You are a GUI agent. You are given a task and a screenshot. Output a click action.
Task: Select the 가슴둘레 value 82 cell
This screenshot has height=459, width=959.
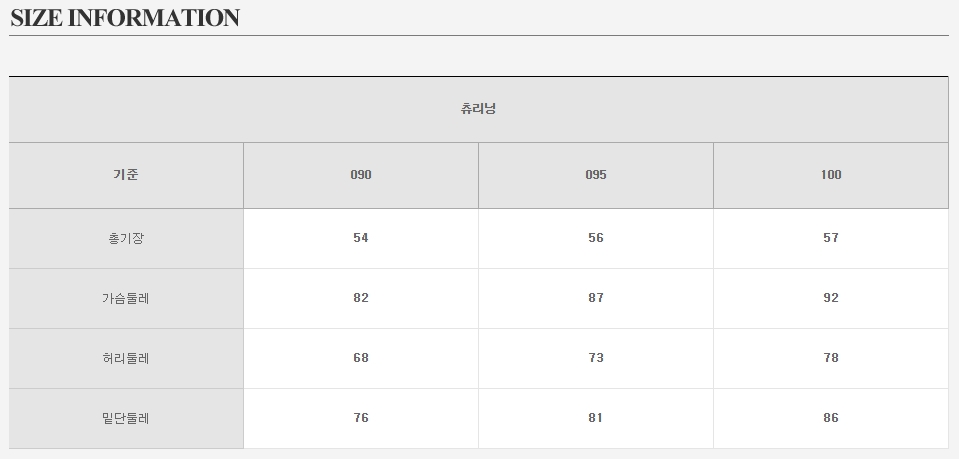tap(361, 298)
